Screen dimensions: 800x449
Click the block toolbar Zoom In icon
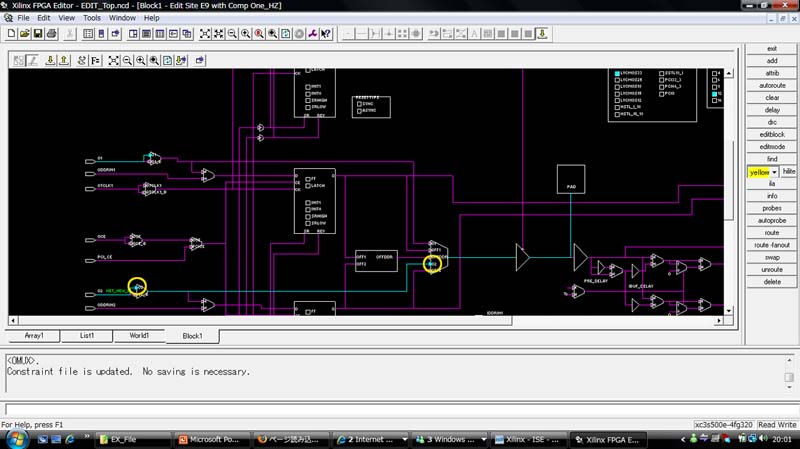pos(141,60)
